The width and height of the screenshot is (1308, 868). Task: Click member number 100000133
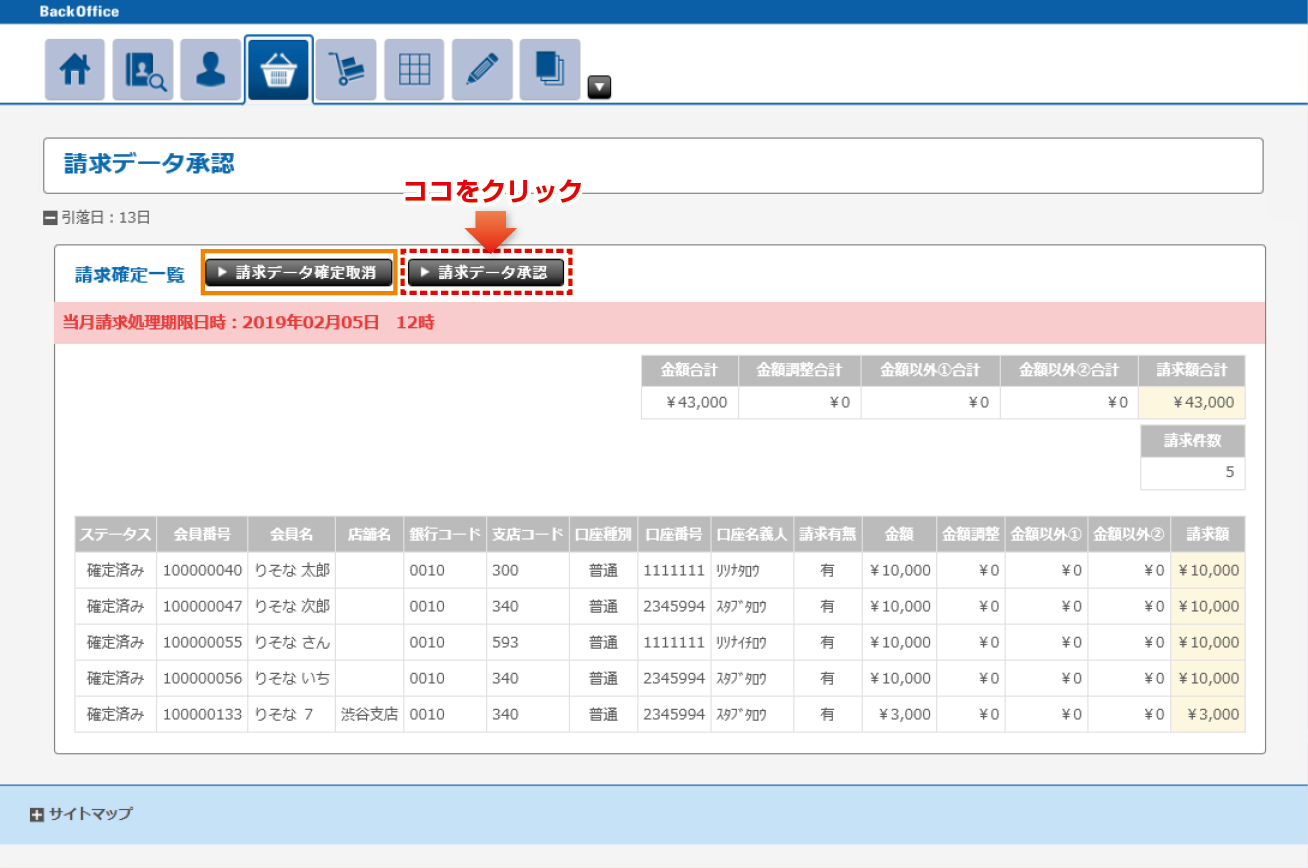pos(202,715)
